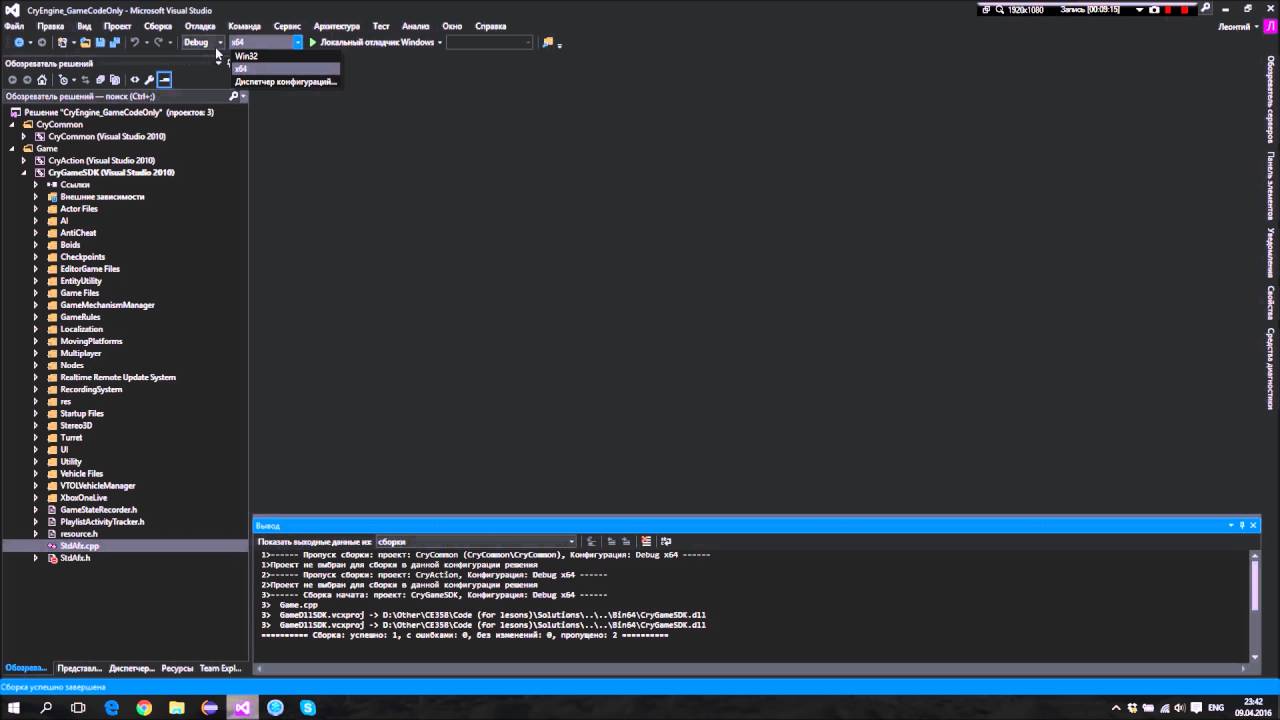Expand the Actor Files folder
Viewport: 1280px width, 720px height.
click(36, 209)
